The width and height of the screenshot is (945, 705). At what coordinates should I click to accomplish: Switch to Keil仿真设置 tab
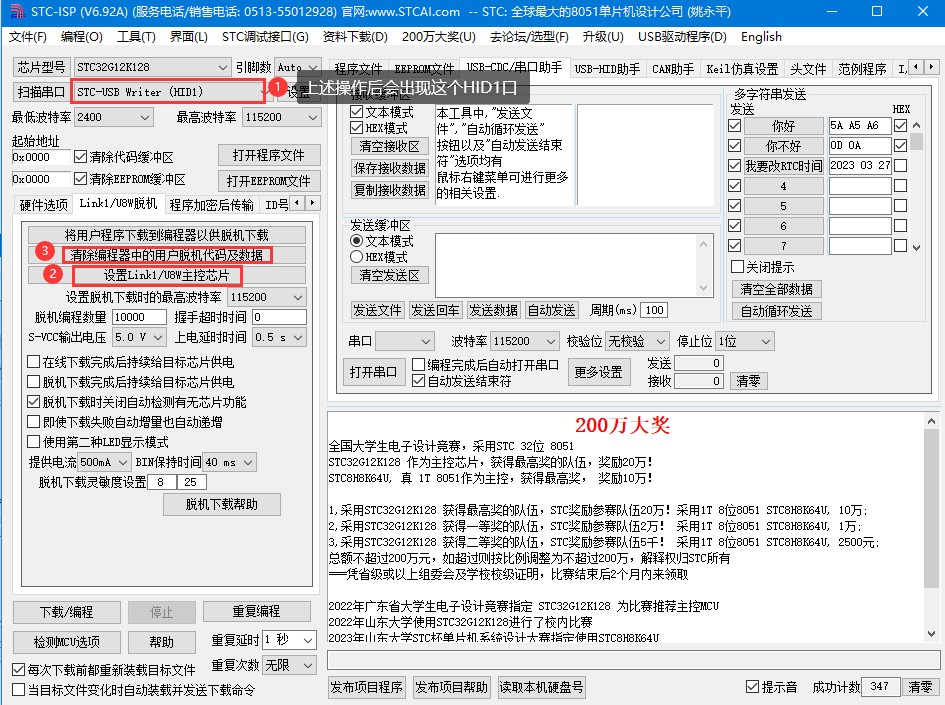[x=742, y=69]
